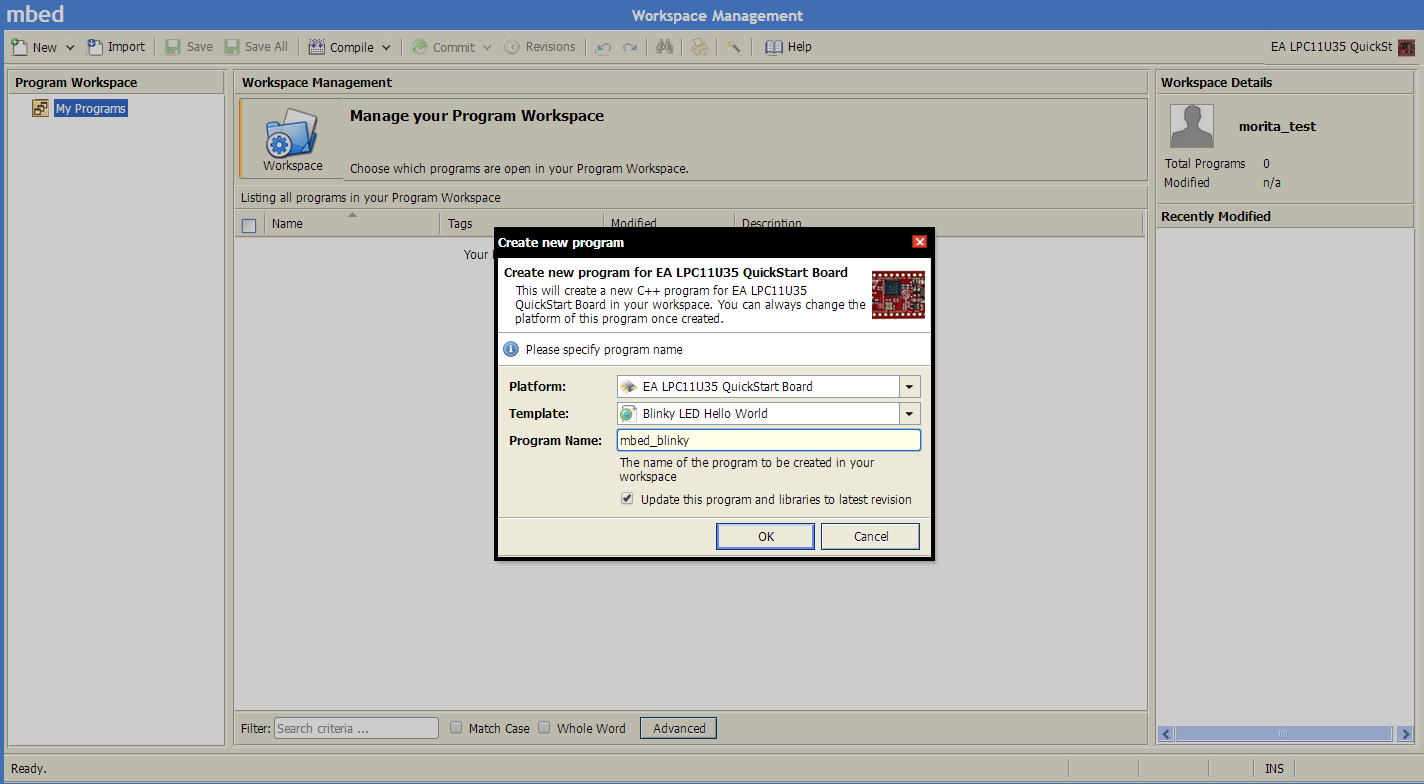This screenshot has width=1424, height=784.
Task: Click the binoculars Find icon
Action: (x=664, y=47)
